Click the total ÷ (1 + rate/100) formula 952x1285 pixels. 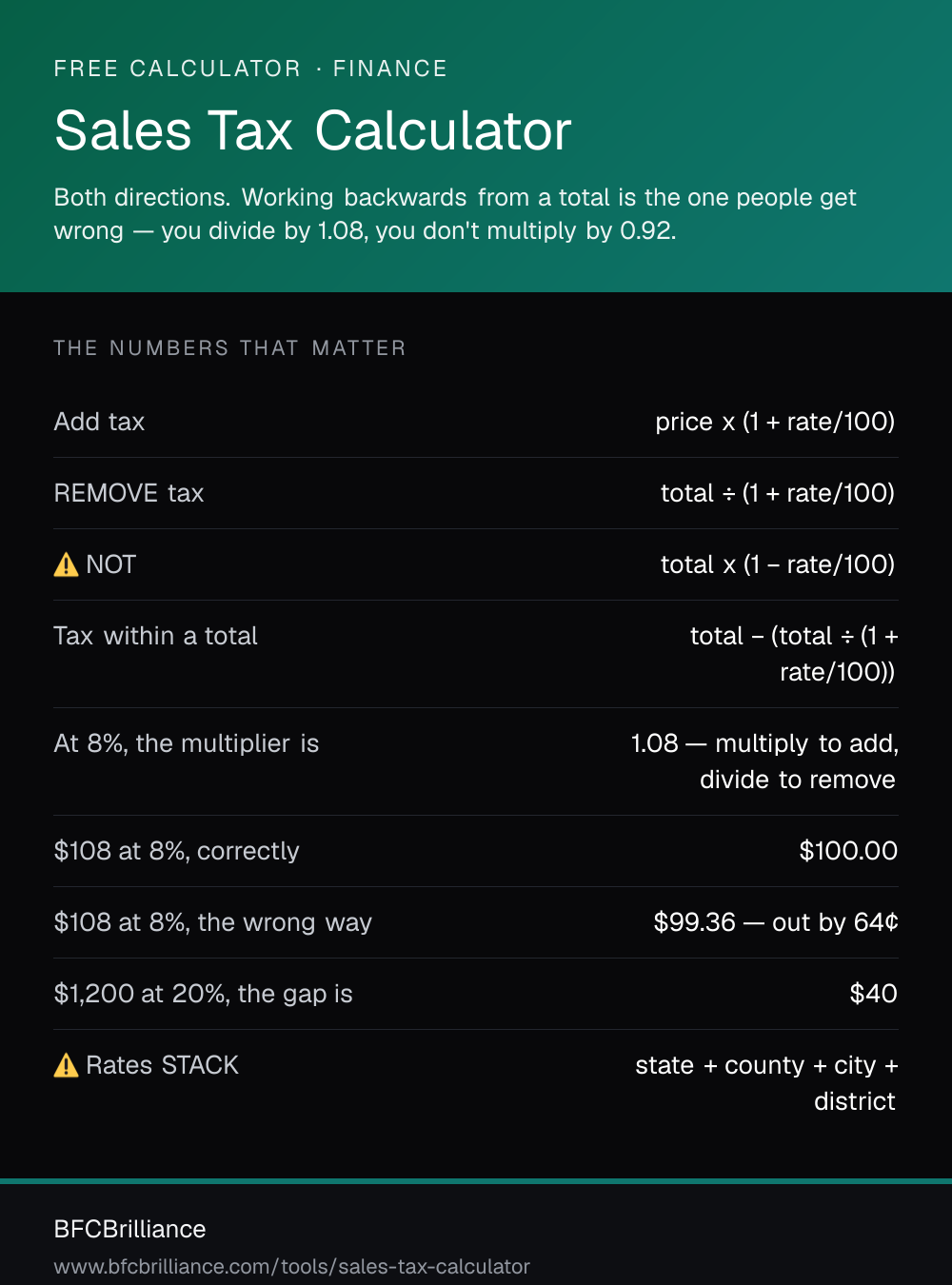[778, 493]
